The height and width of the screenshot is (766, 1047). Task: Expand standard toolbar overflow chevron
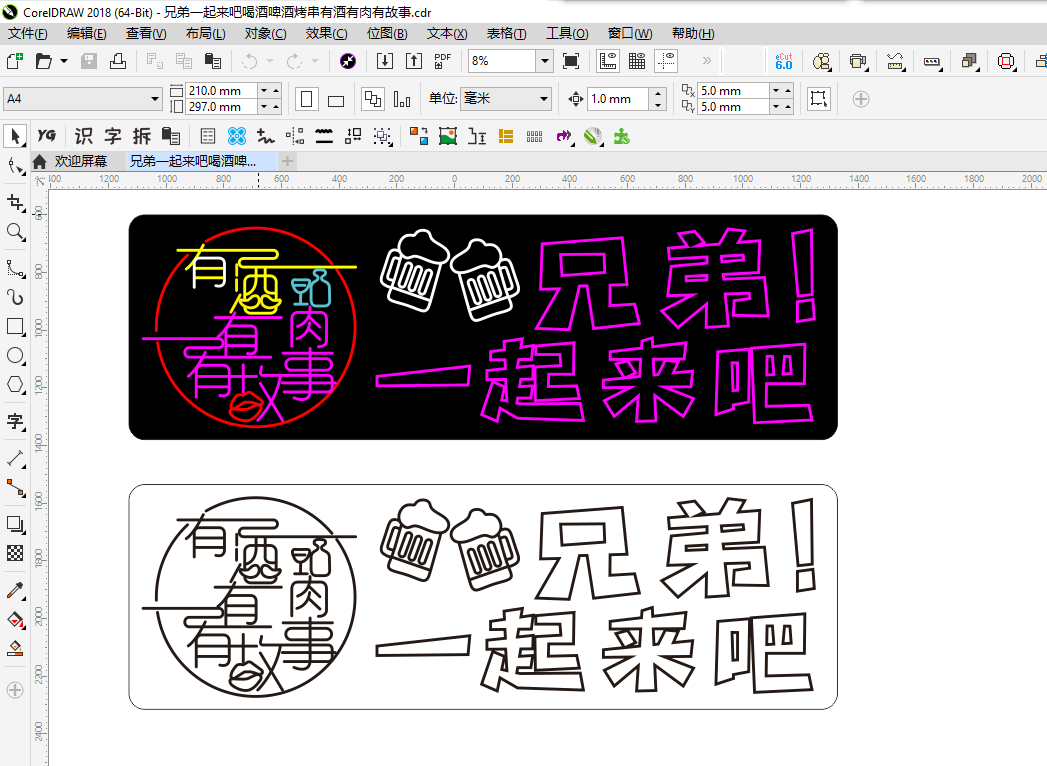[x=706, y=61]
